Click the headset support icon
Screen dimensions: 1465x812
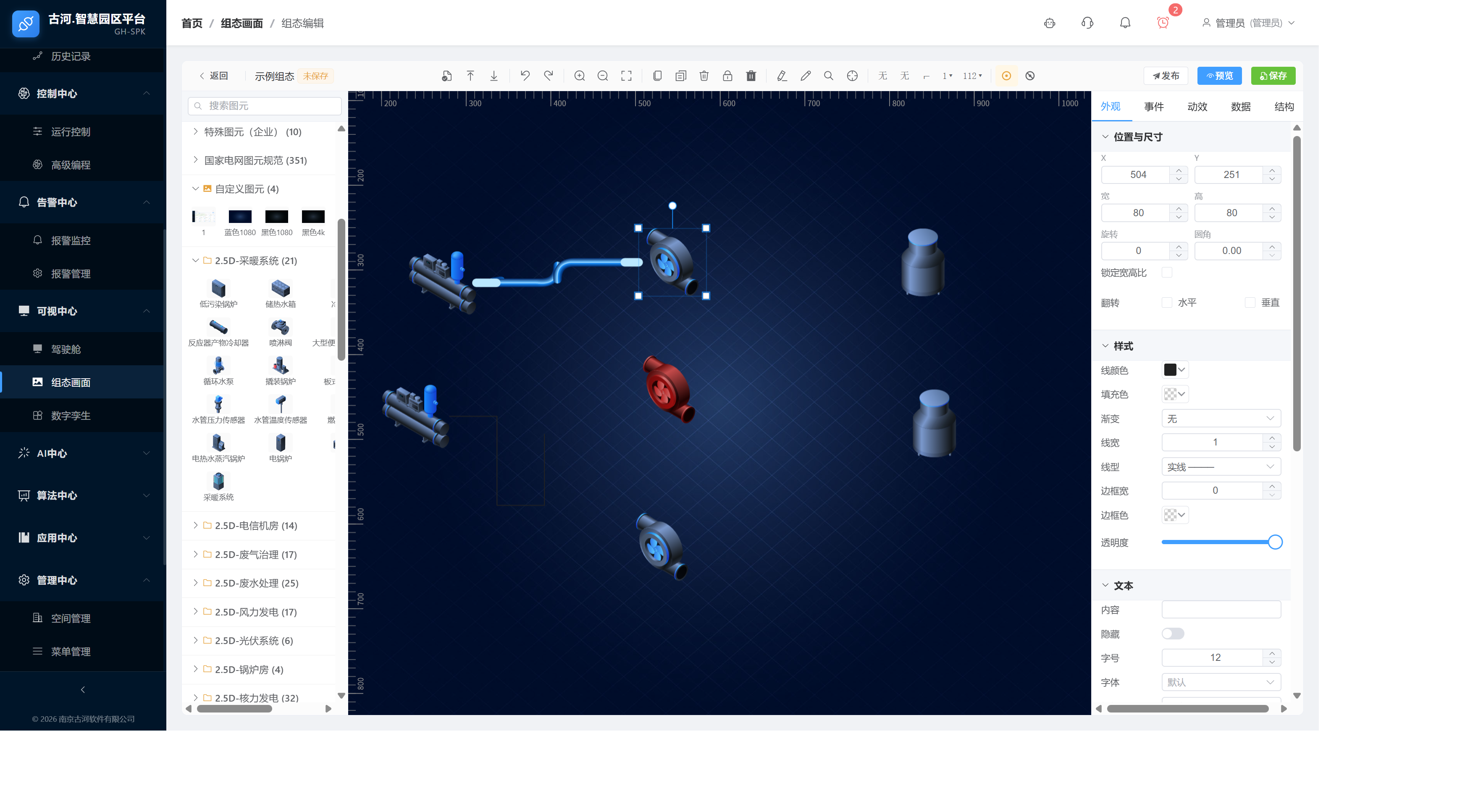(1087, 23)
